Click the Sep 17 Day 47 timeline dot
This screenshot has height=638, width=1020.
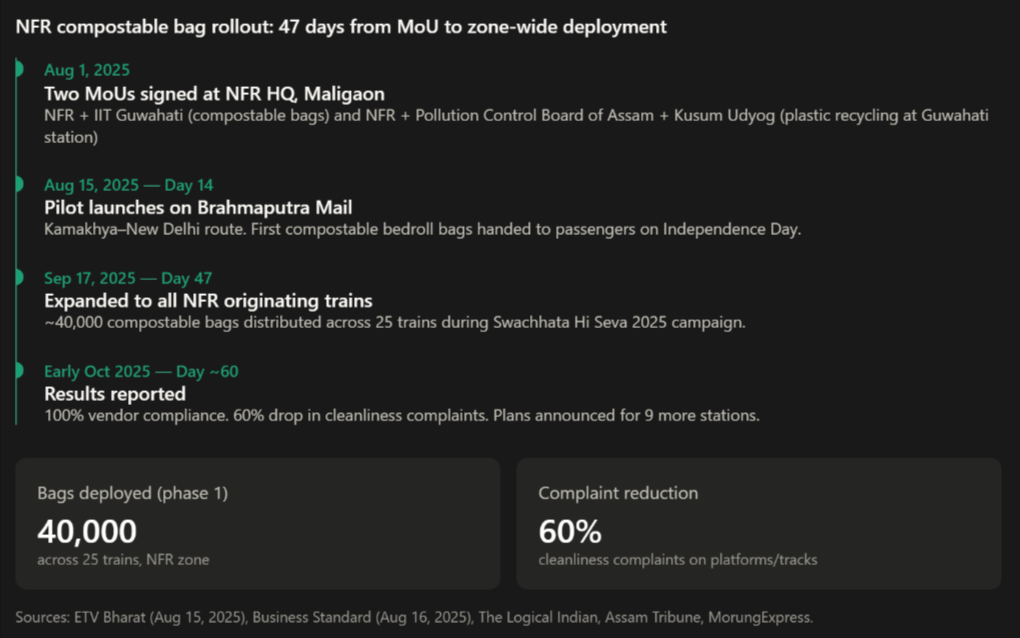18,277
